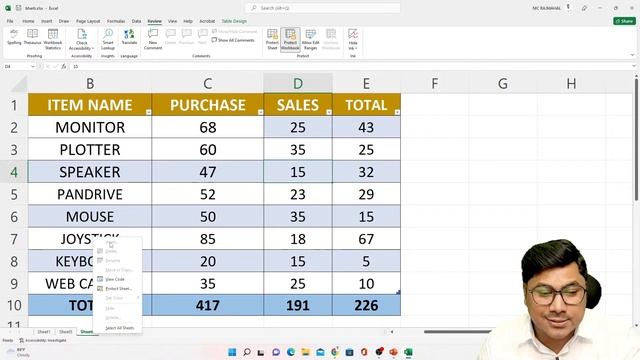Open the weather widget on taskbar

[x=18, y=352]
